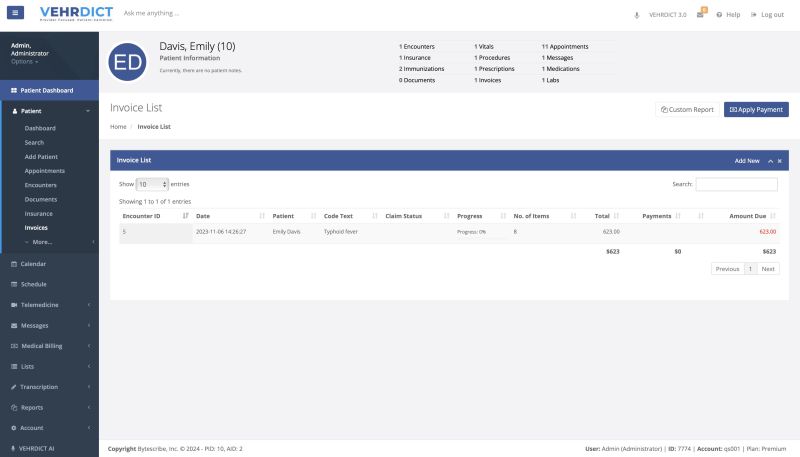
Task: Click the invoice Search input field
Action: point(736,185)
